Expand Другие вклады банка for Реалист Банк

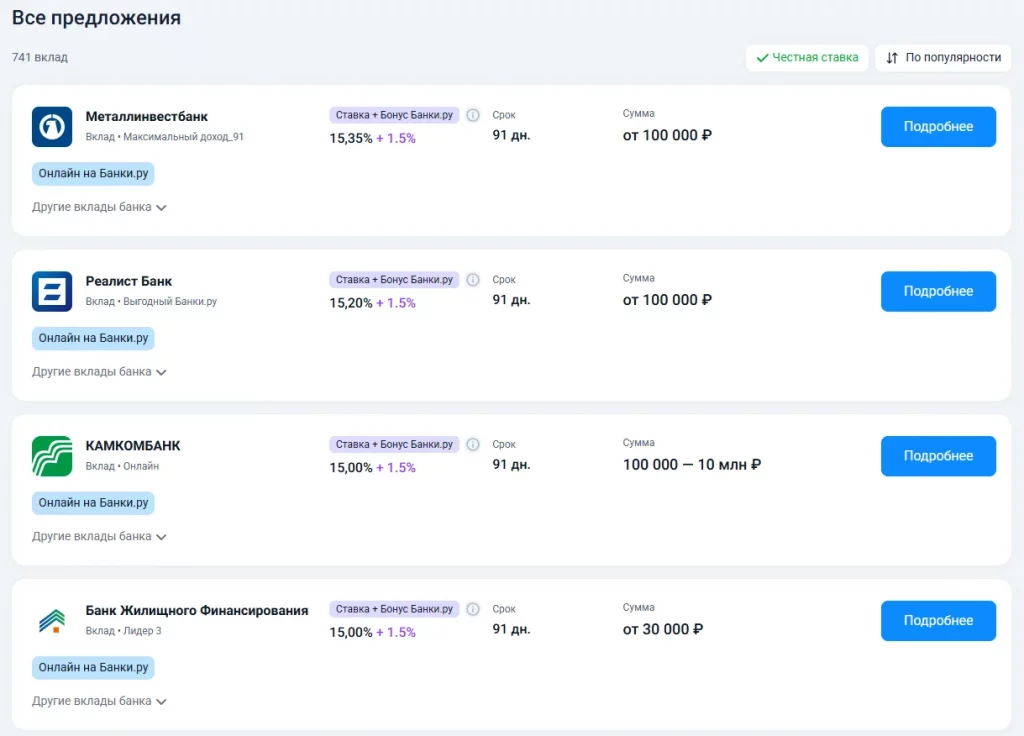pyautogui.click(x=99, y=372)
